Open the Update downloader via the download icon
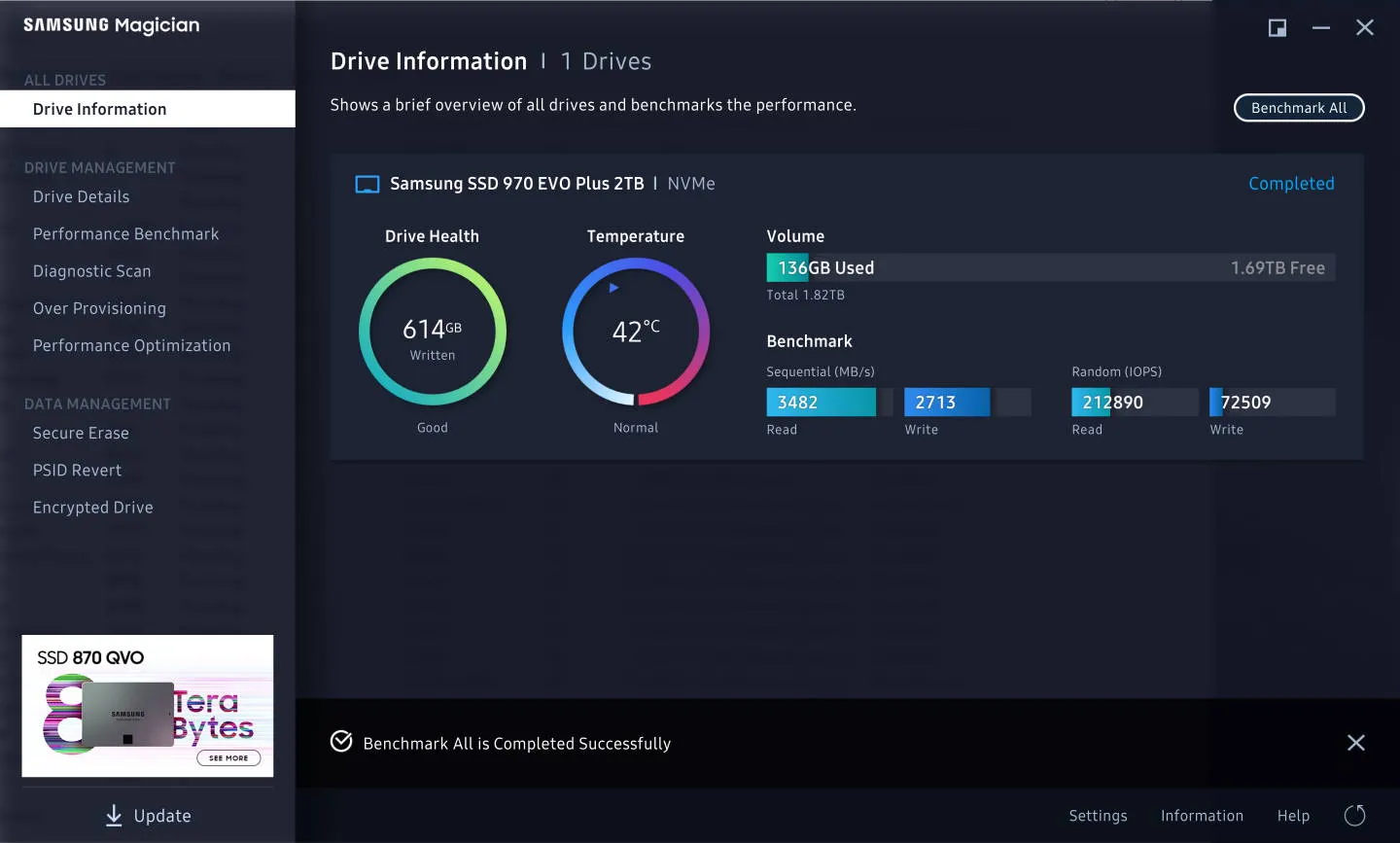The height and width of the screenshot is (843, 1400). coord(114,816)
